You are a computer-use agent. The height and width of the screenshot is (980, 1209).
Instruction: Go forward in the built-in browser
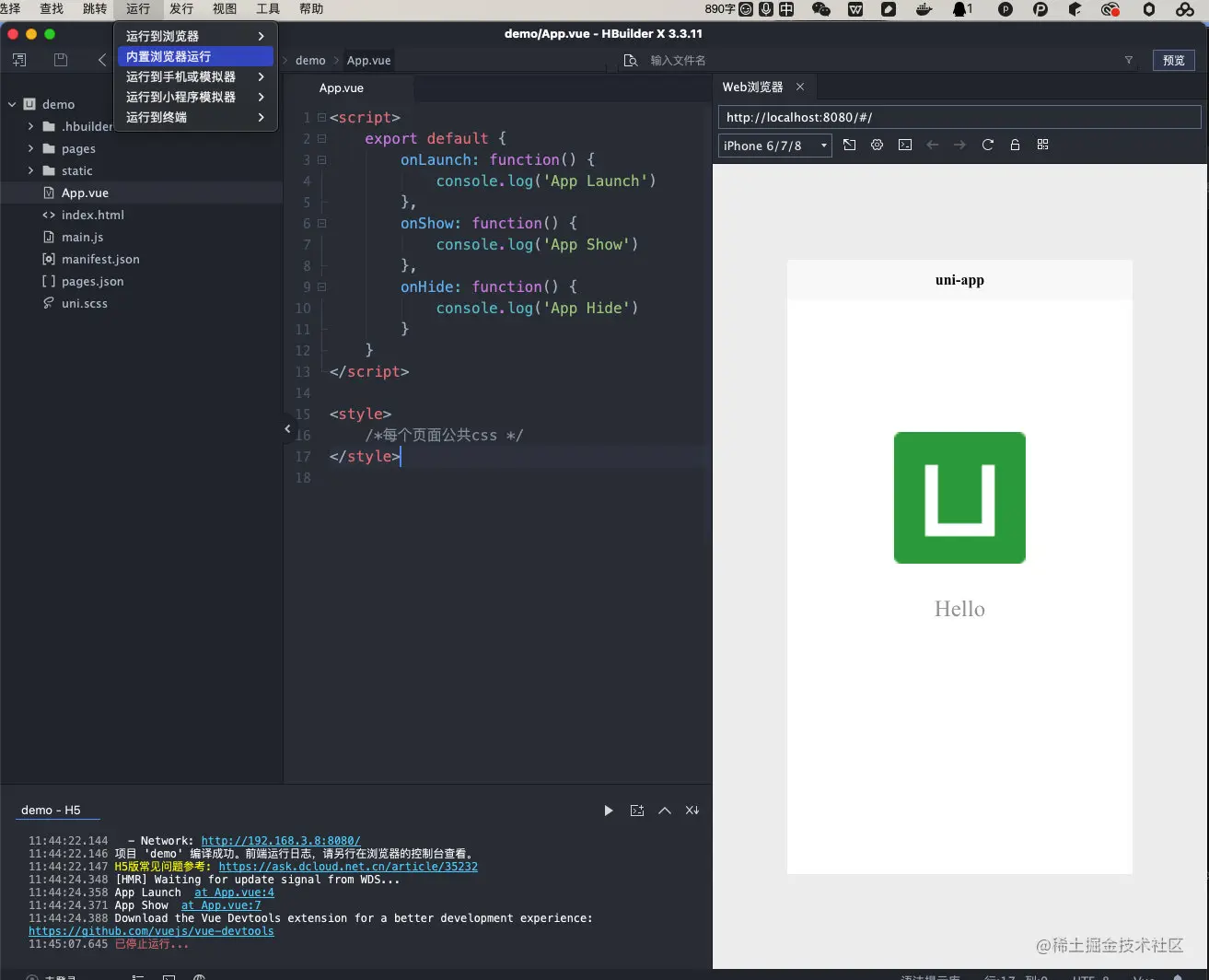959,145
